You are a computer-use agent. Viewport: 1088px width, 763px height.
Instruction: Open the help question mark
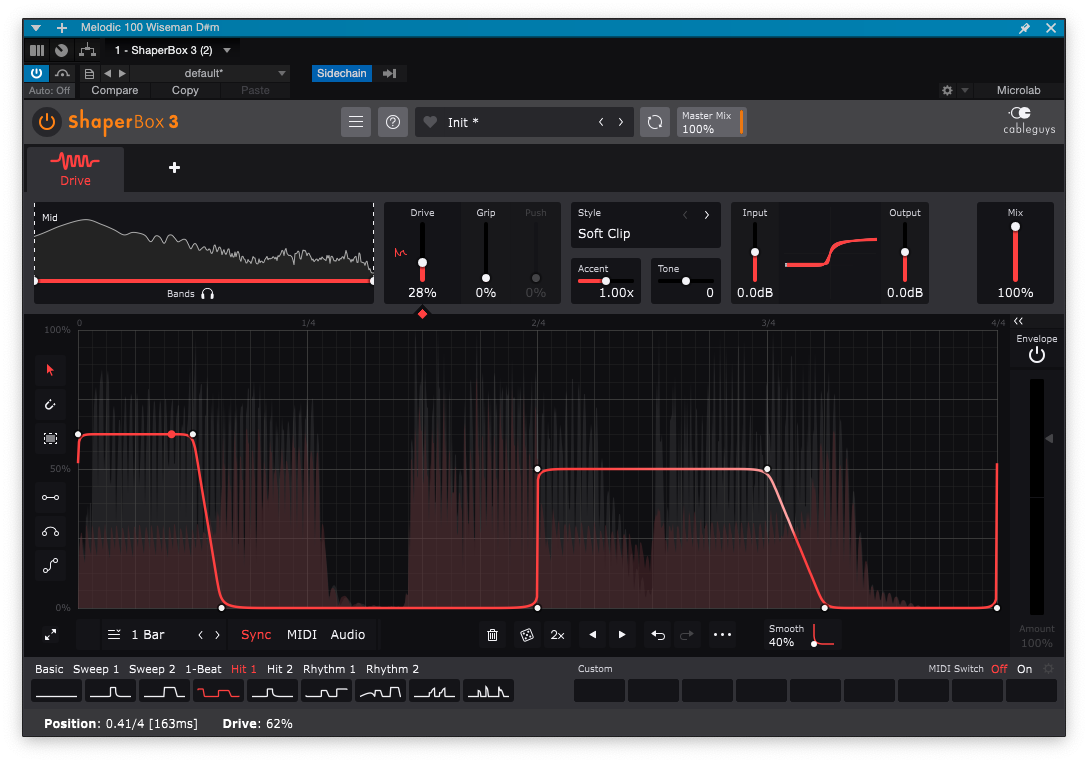coord(393,122)
